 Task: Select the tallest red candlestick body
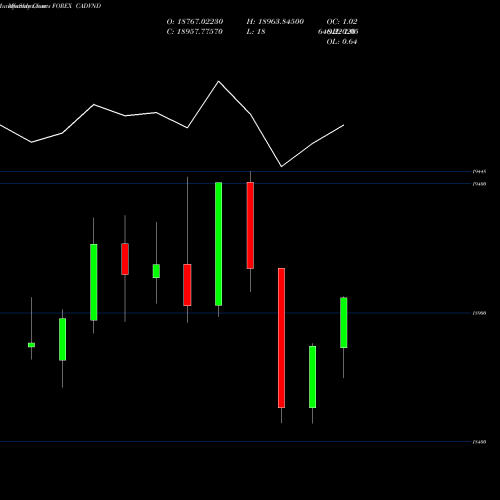pos(281,338)
